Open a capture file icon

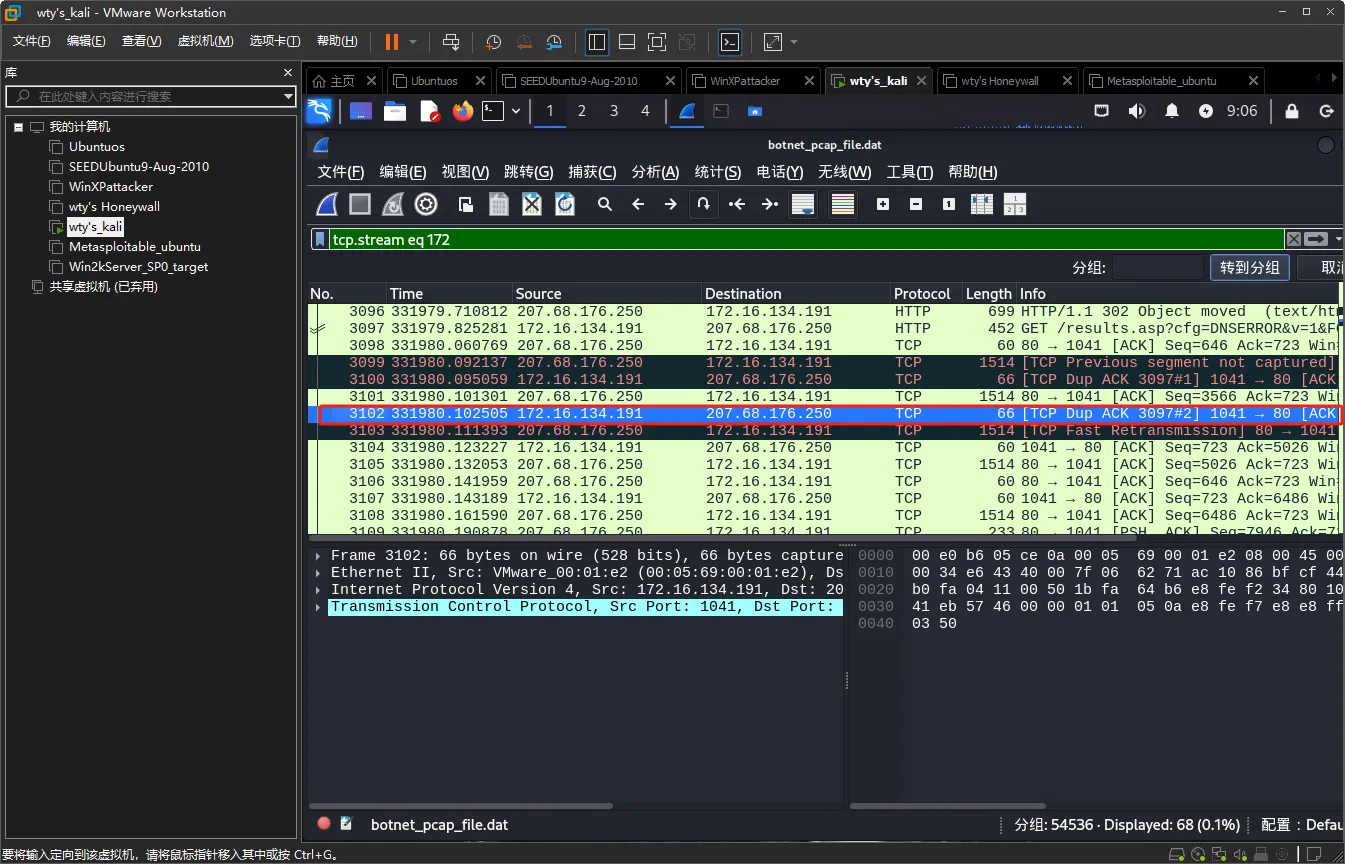point(466,205)
